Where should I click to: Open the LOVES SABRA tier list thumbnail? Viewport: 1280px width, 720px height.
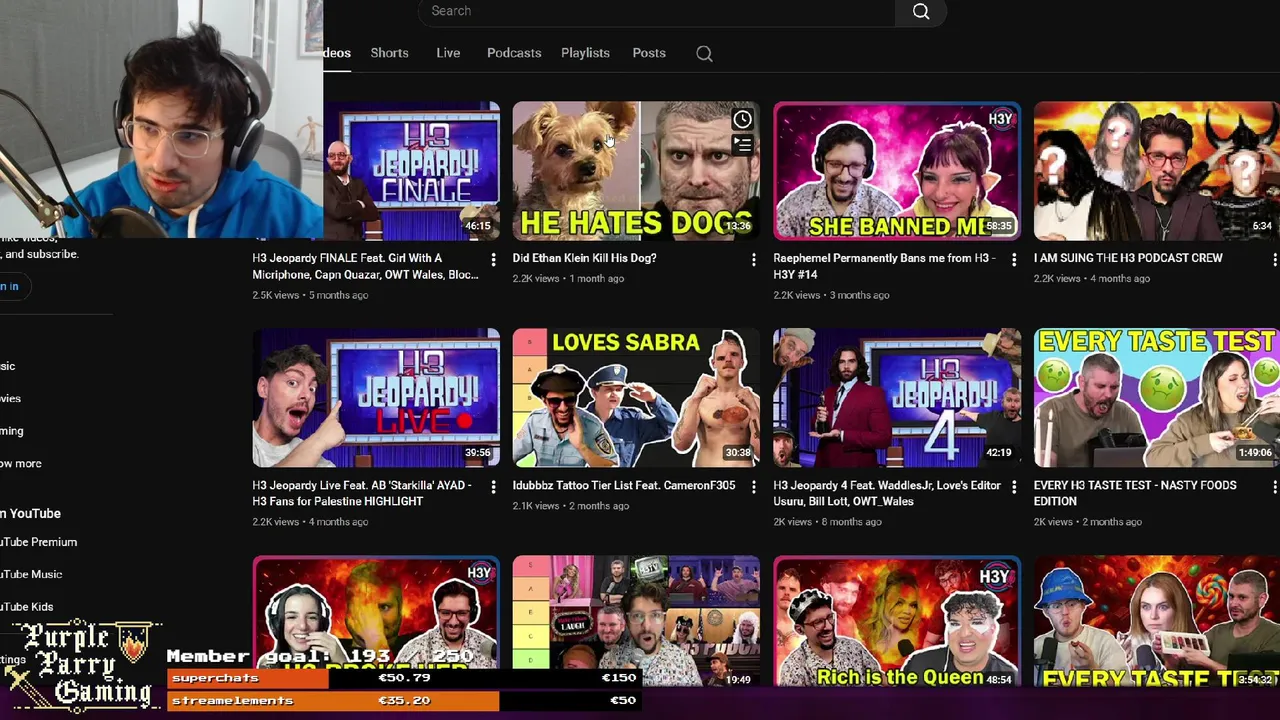(636, 398)
